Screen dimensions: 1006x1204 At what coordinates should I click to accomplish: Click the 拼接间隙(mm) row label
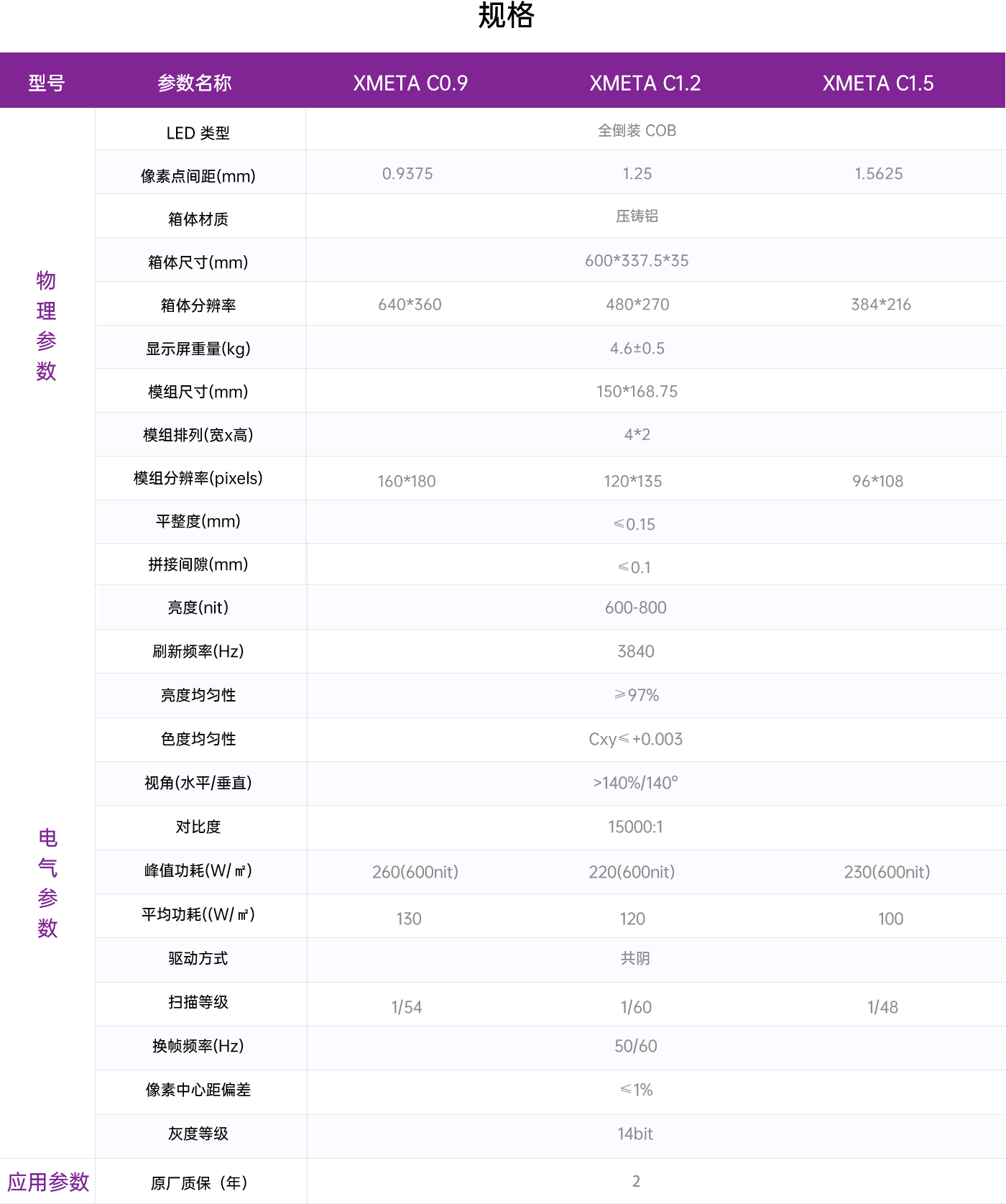pos(198,564)
